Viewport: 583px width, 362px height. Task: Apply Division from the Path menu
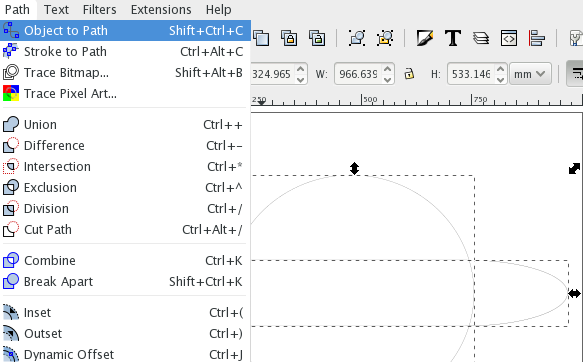click(125, 209)
